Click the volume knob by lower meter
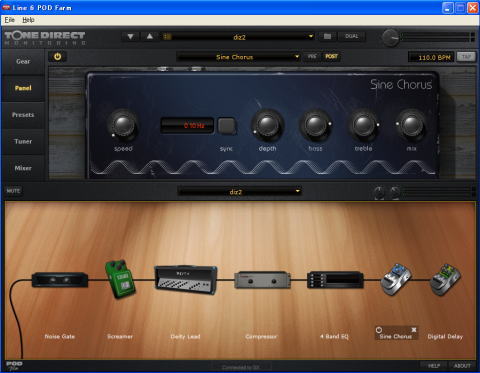The image size is (480, 373). [x=394, y=192]
